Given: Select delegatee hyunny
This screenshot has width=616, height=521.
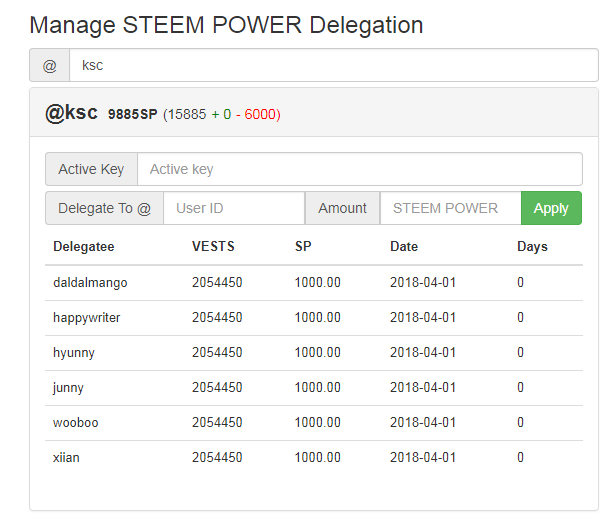Looking at the screenshot, I should point(74,353).
